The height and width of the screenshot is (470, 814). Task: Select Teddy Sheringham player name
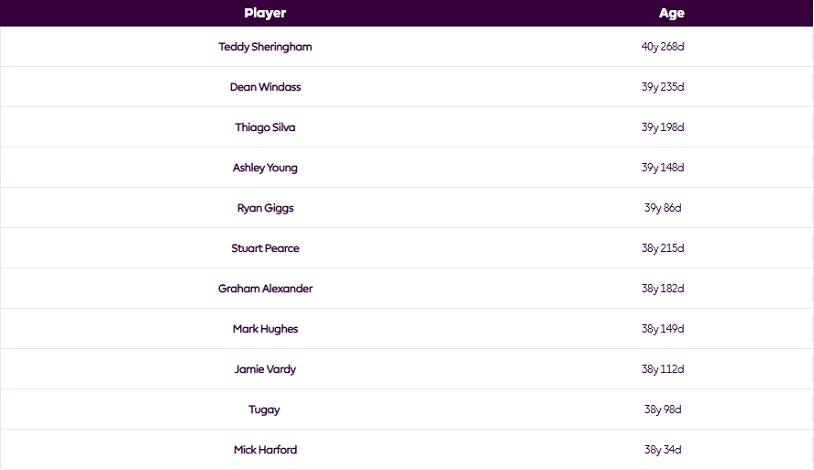coord(265,47)
